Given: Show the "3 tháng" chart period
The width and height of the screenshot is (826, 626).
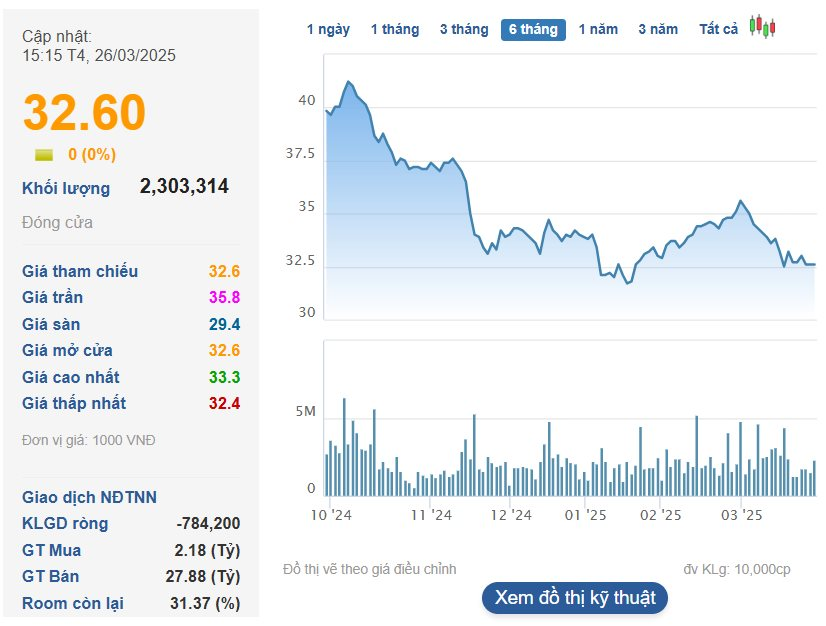Looking at the screenshot, I should (464, 30).
